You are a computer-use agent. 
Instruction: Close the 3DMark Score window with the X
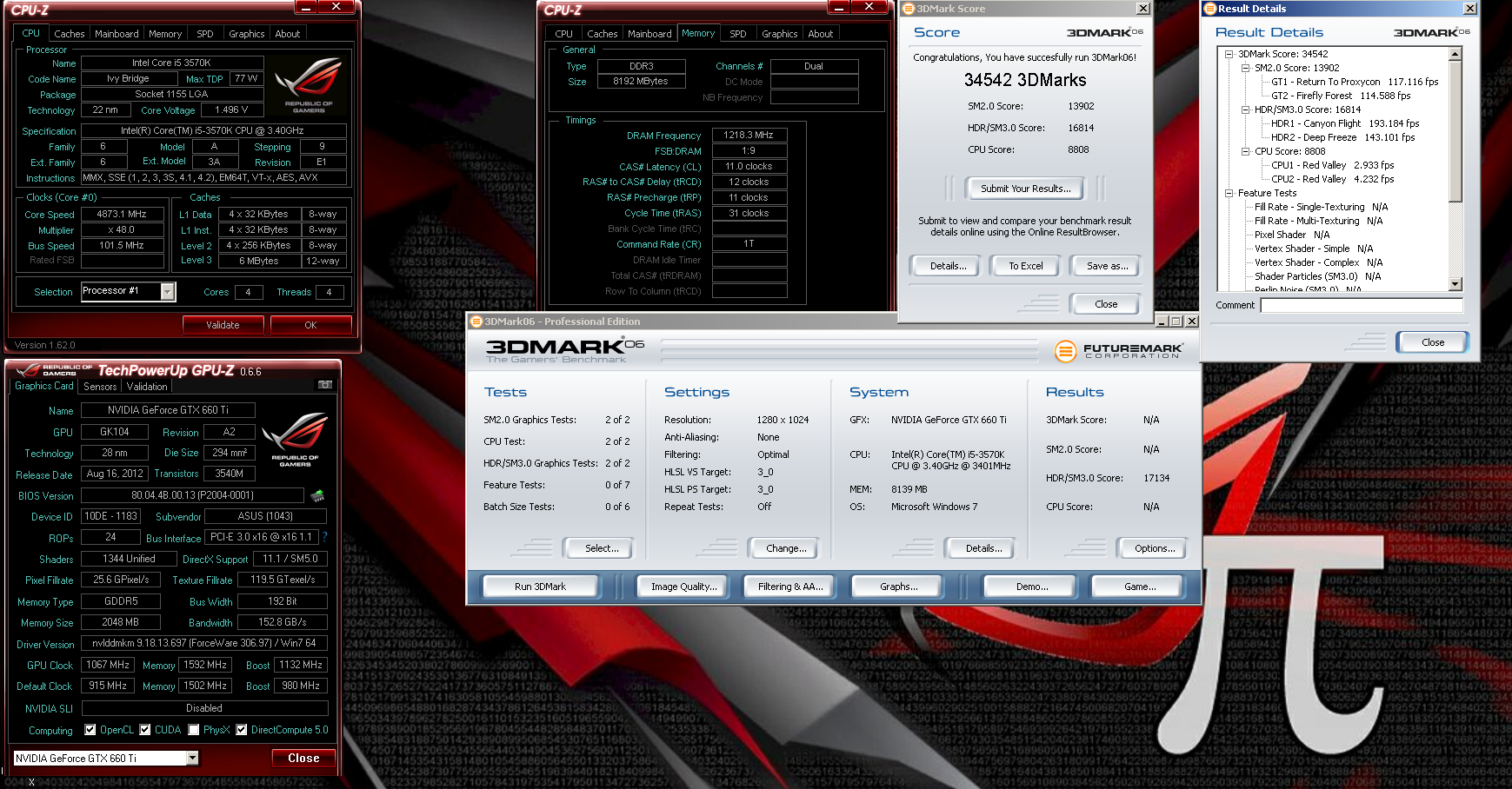1143,9
